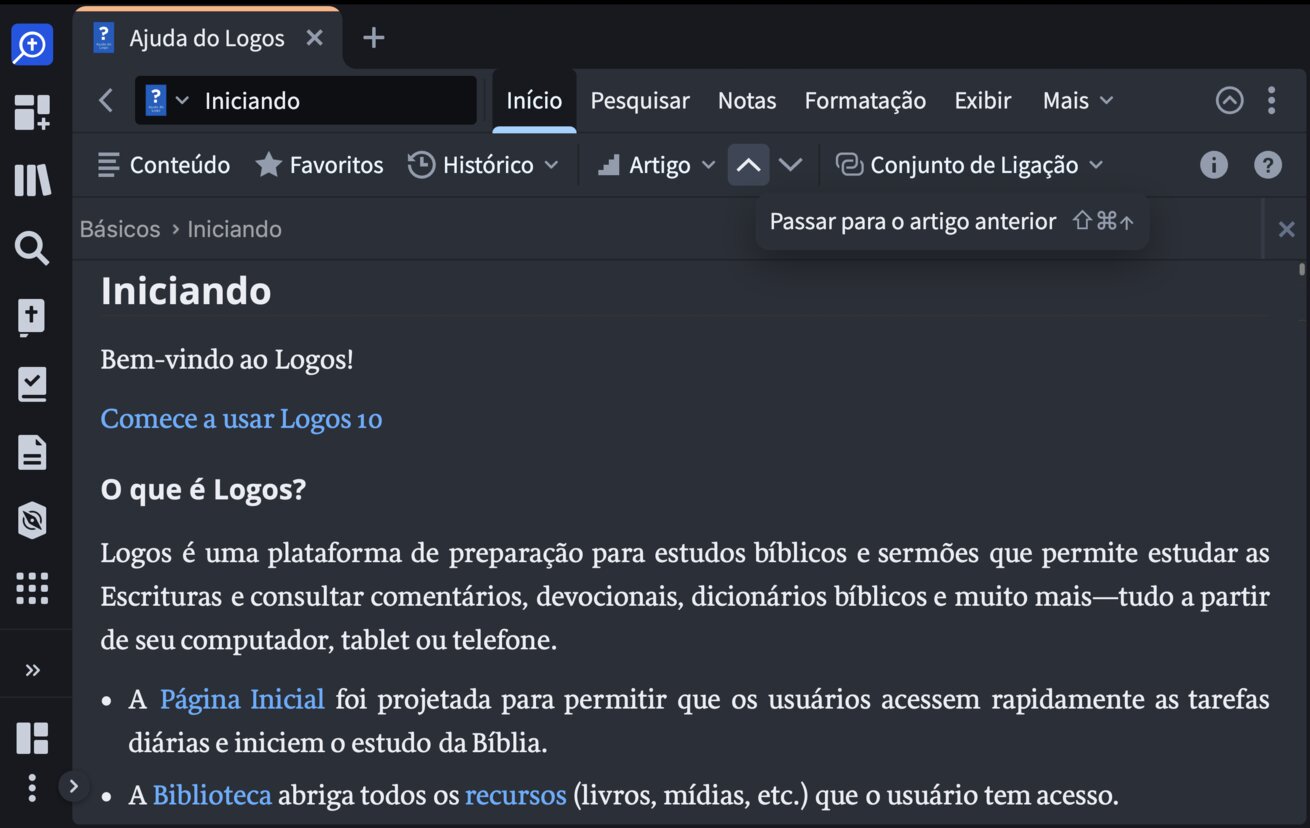Open the panel menu vertical dots

[1272, 100]
